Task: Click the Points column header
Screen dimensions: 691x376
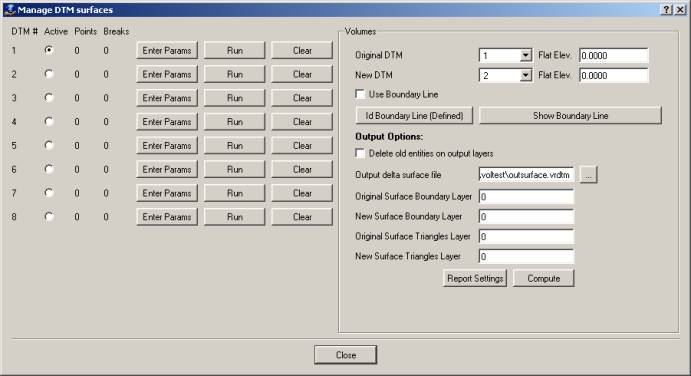Action: tap(85, 31)
